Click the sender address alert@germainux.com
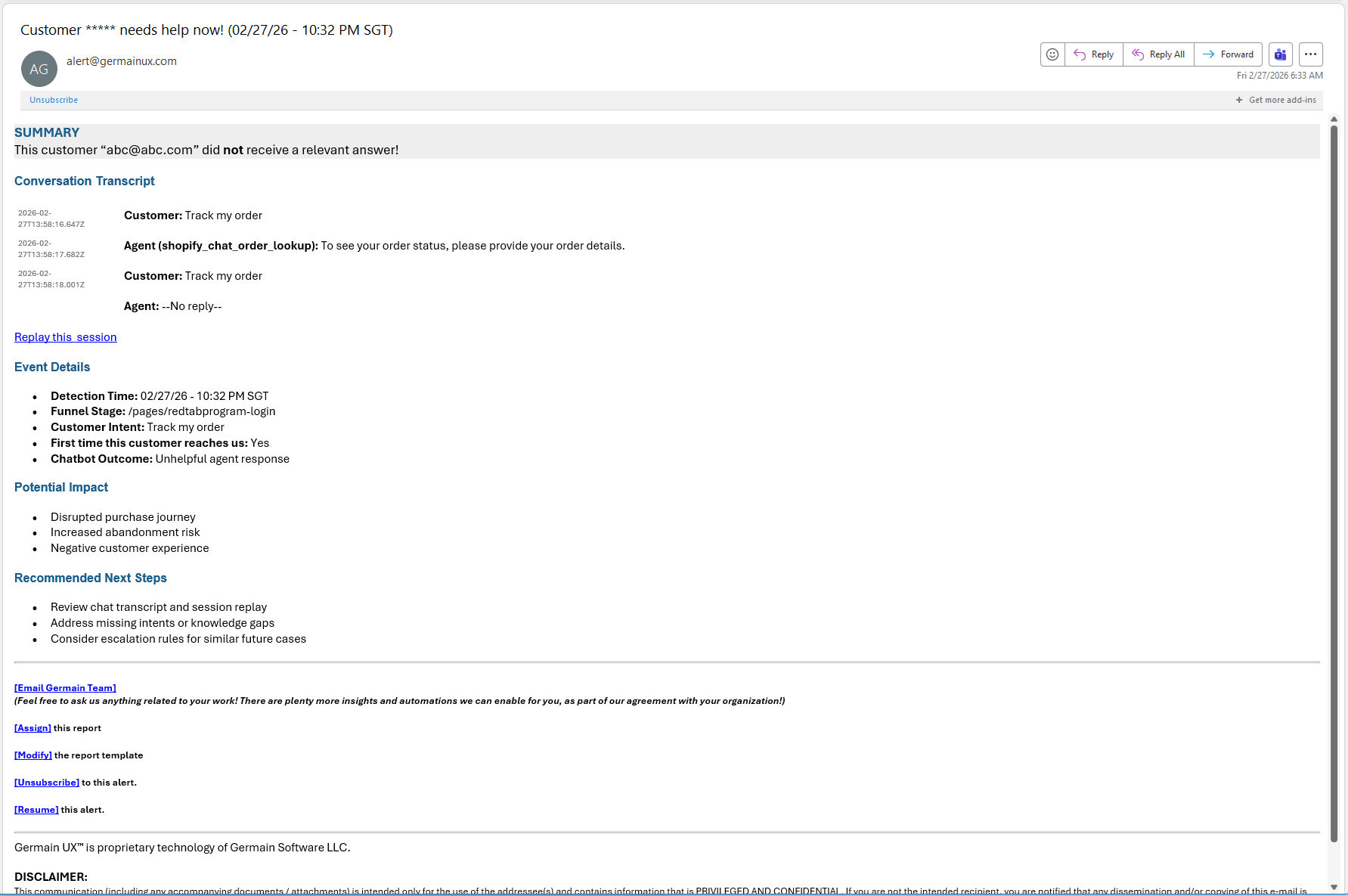The width and height of the screenshot is (1348, 896). click(x=122, y=61)
